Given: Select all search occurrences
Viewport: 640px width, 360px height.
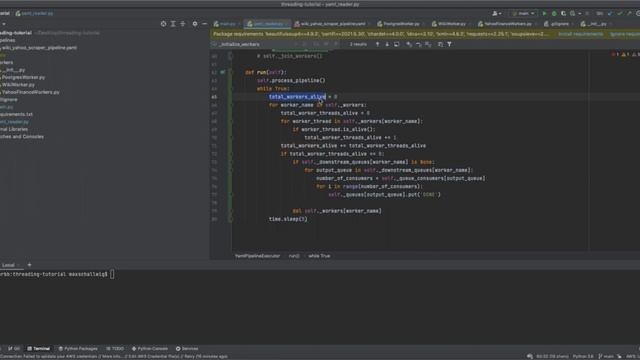Looking at the screenshot, I should (x=428, y=44).
